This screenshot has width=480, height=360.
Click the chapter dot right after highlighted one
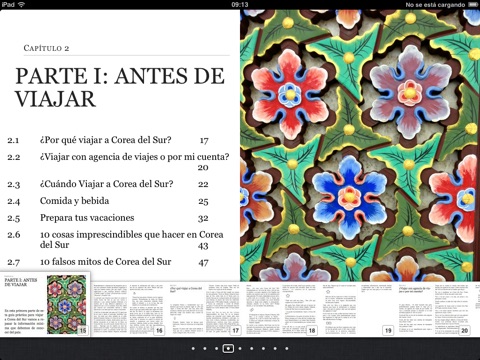pos(240,349)
